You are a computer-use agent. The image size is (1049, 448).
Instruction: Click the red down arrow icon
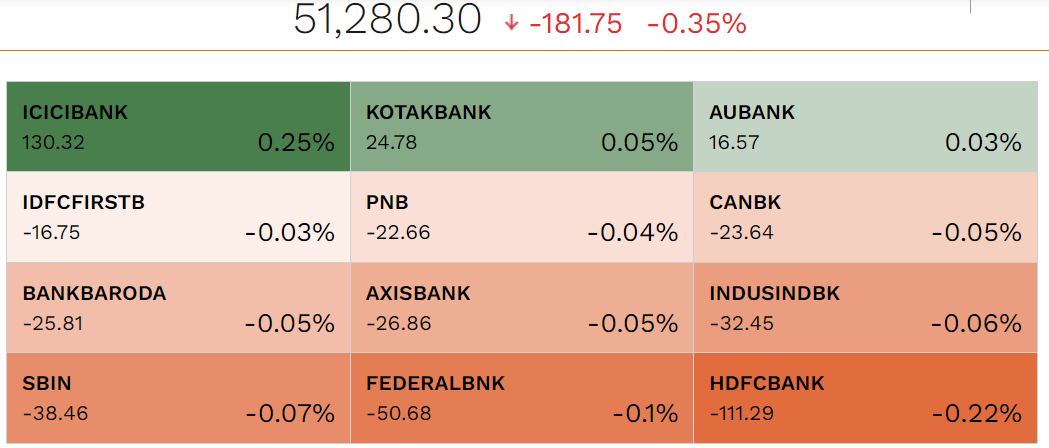click(512, 23)
